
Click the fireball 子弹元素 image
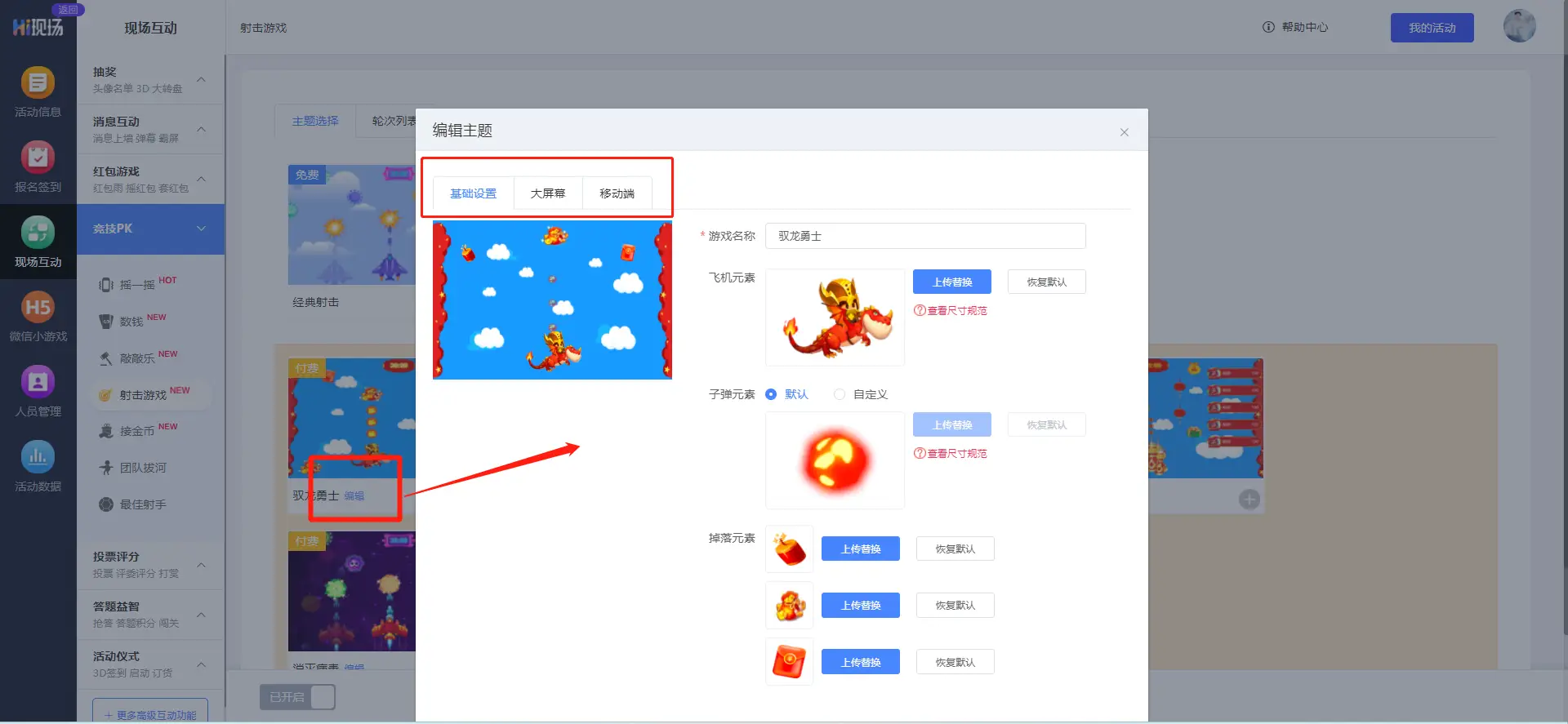point(835,460)
